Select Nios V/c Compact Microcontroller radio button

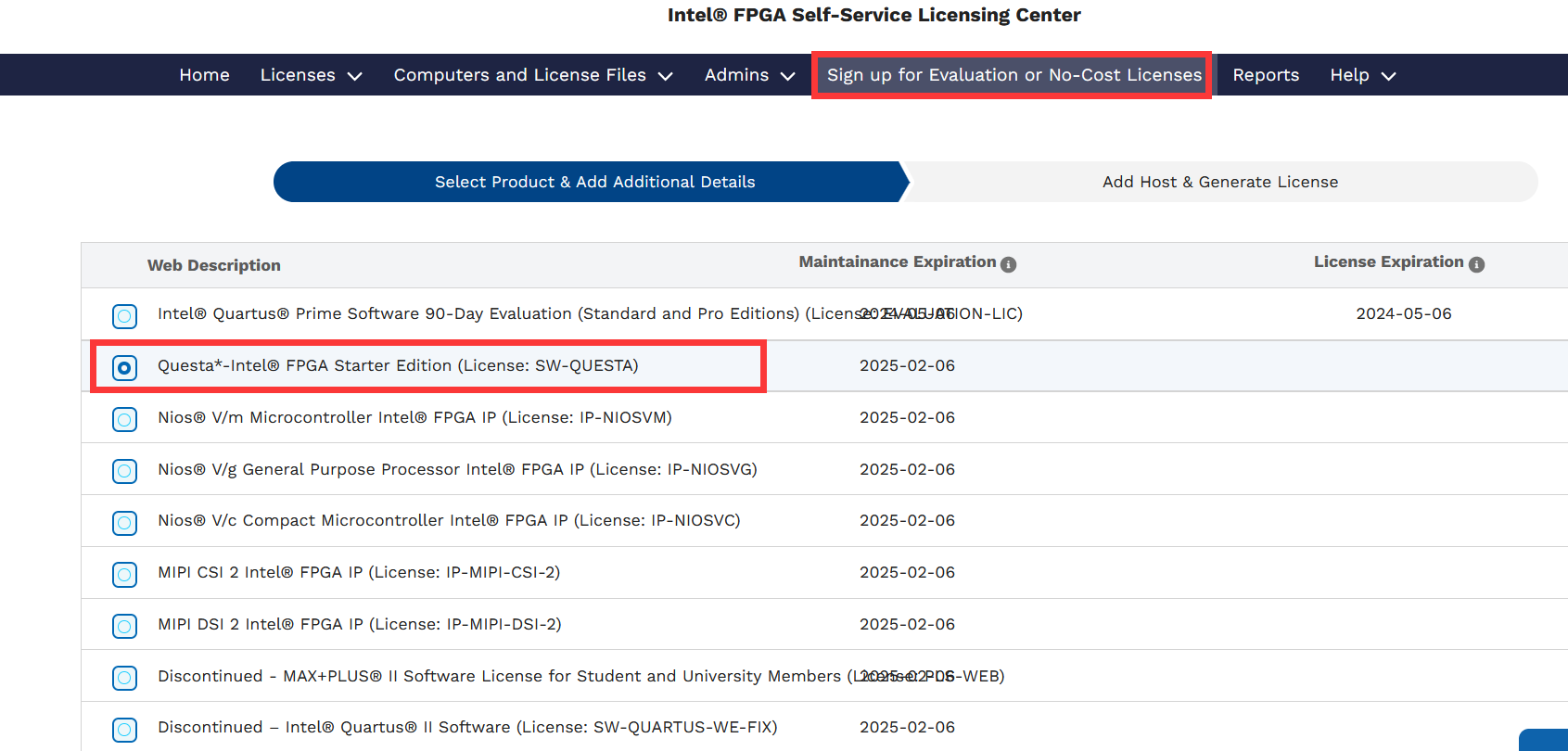124,523
